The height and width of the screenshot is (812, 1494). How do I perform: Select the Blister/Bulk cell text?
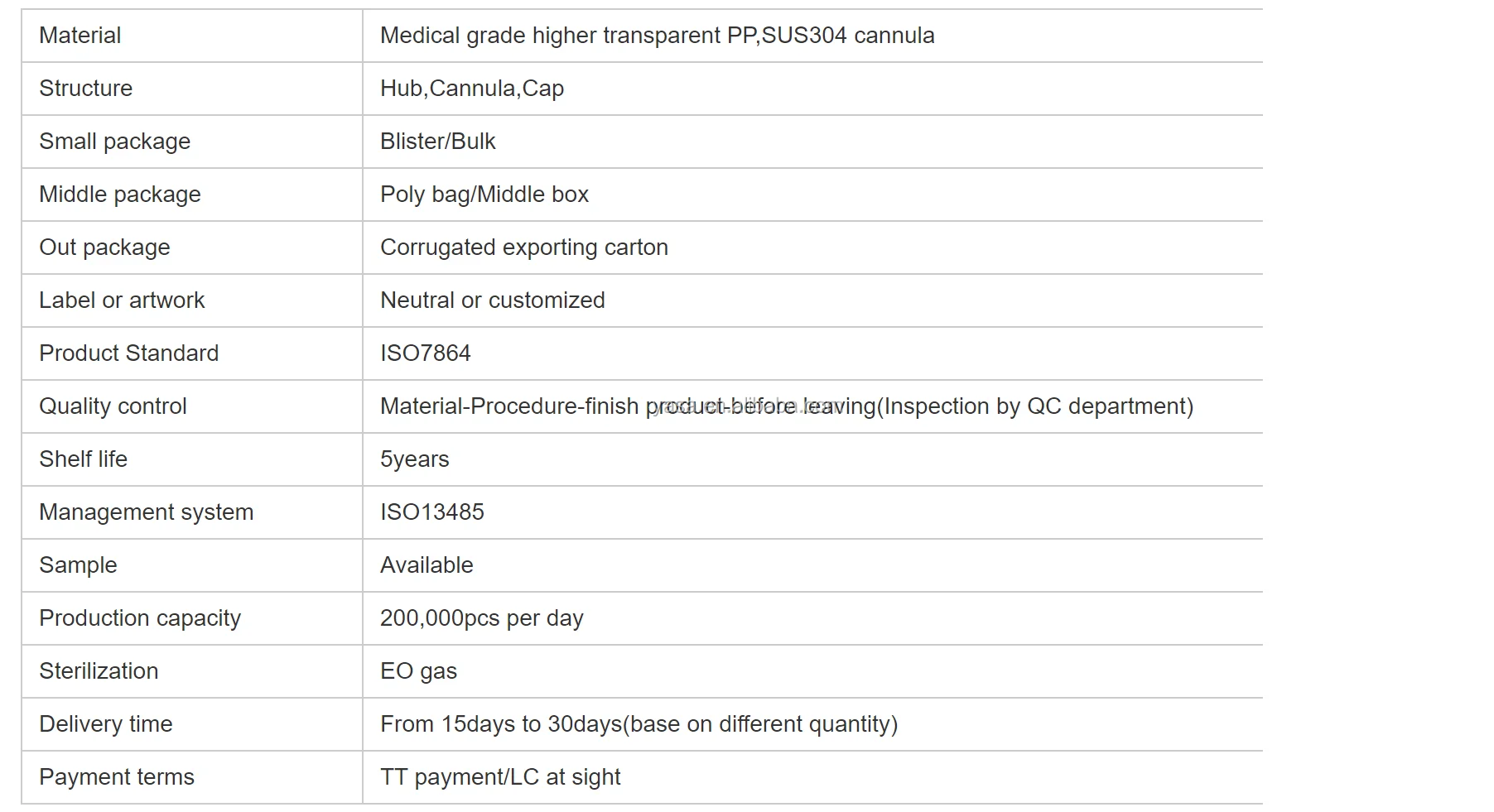437,142
